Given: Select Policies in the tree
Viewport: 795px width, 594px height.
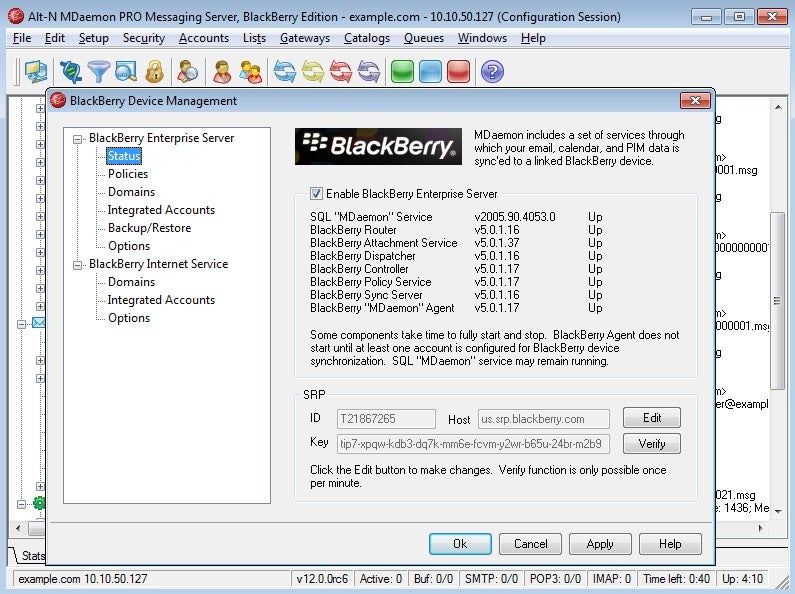Looking at the screenshot, I should [128, 173].
